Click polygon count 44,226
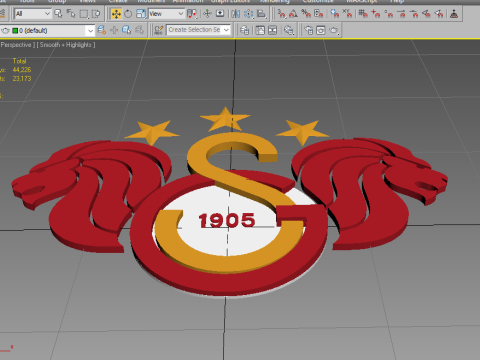Viewport: 480px width, 360px height. [x=22, y=70]
